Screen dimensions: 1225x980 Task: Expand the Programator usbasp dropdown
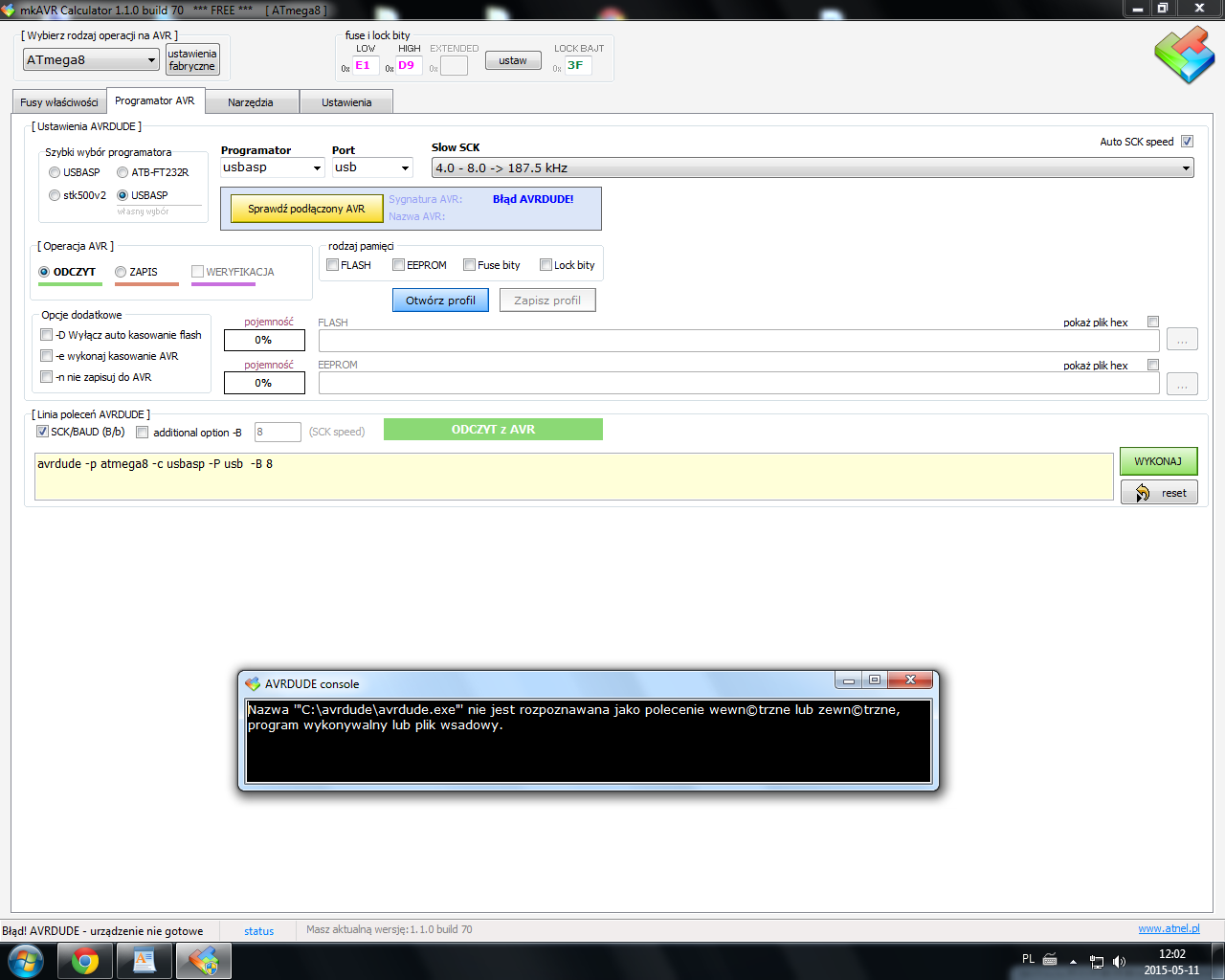coord(273,167)
